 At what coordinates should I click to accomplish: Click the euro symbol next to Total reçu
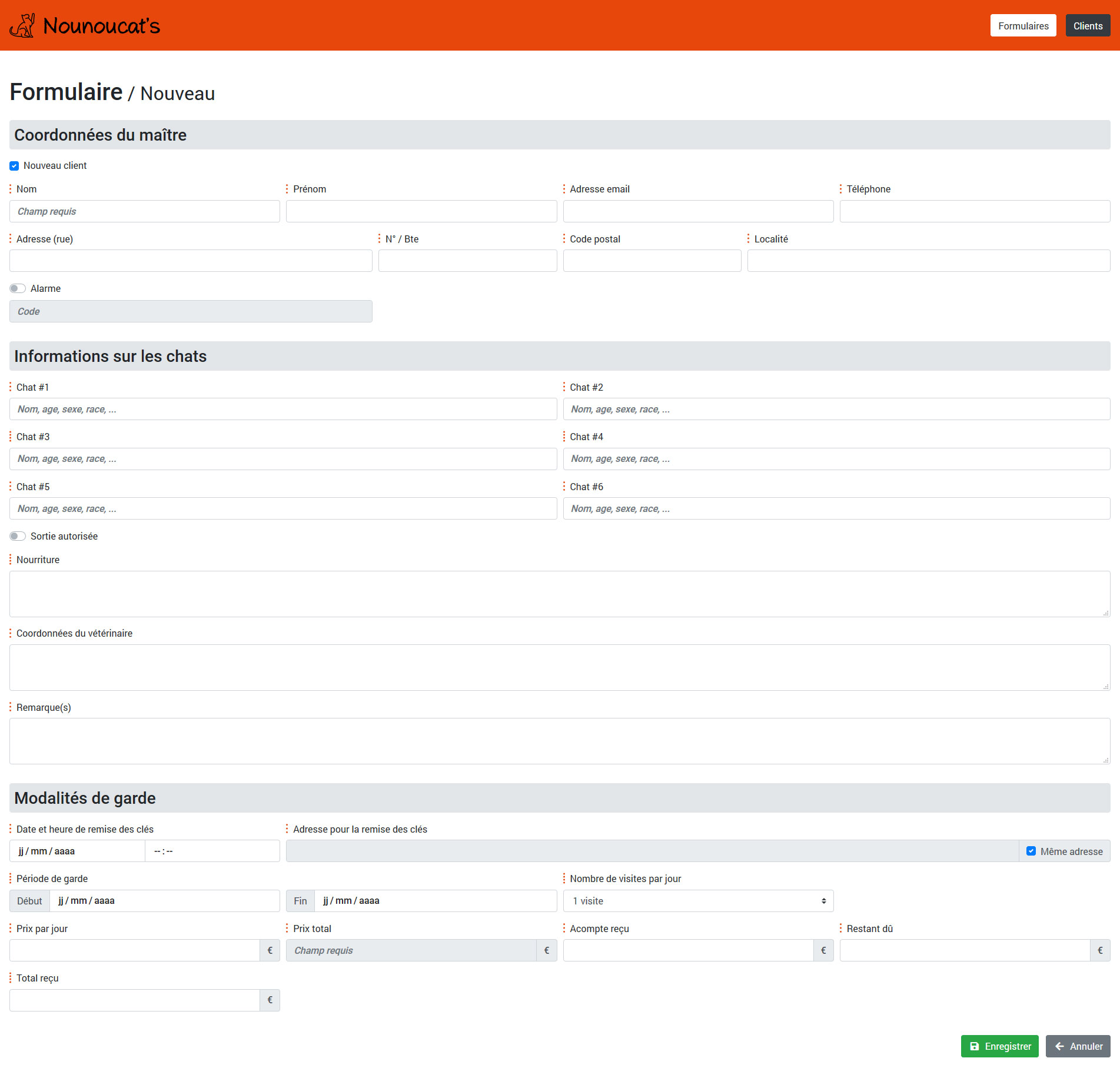270,1000
